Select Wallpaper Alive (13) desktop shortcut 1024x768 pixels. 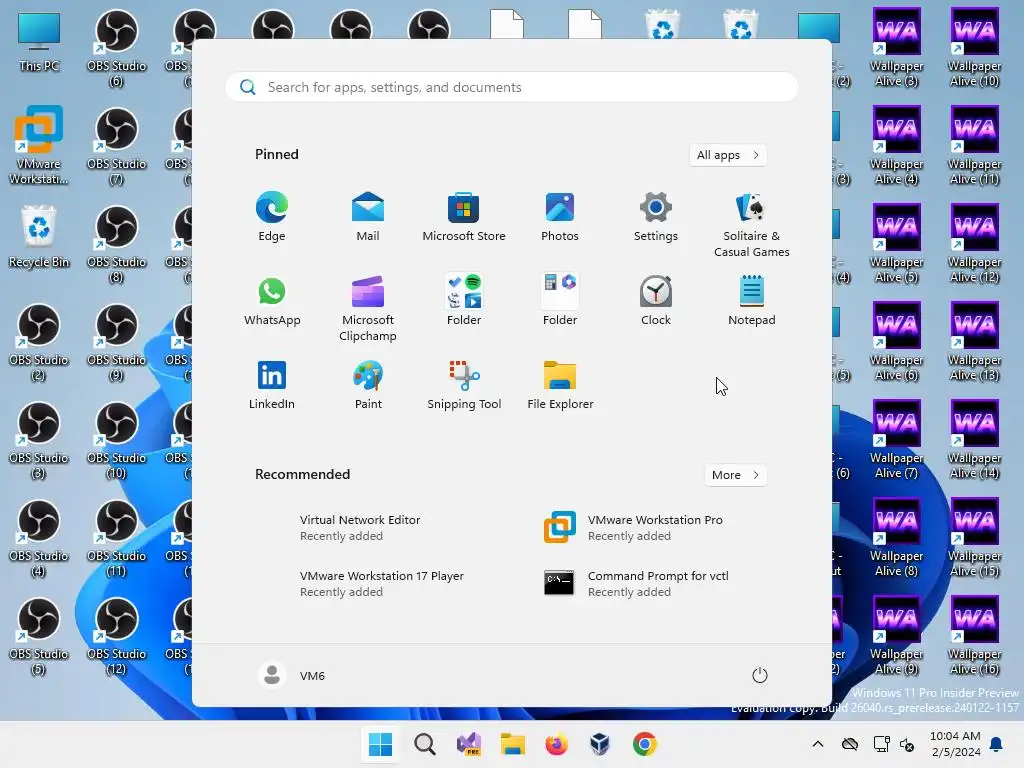974,342
